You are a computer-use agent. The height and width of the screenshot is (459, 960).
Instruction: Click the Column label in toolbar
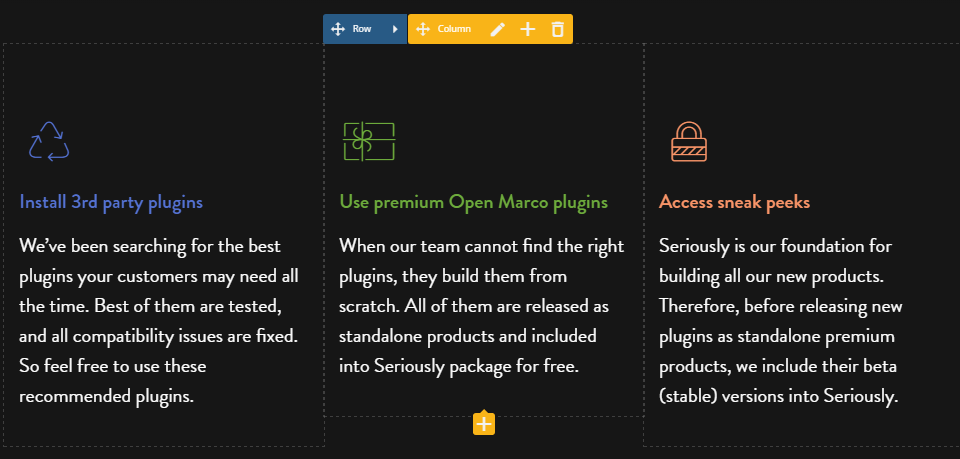(454, 29)
